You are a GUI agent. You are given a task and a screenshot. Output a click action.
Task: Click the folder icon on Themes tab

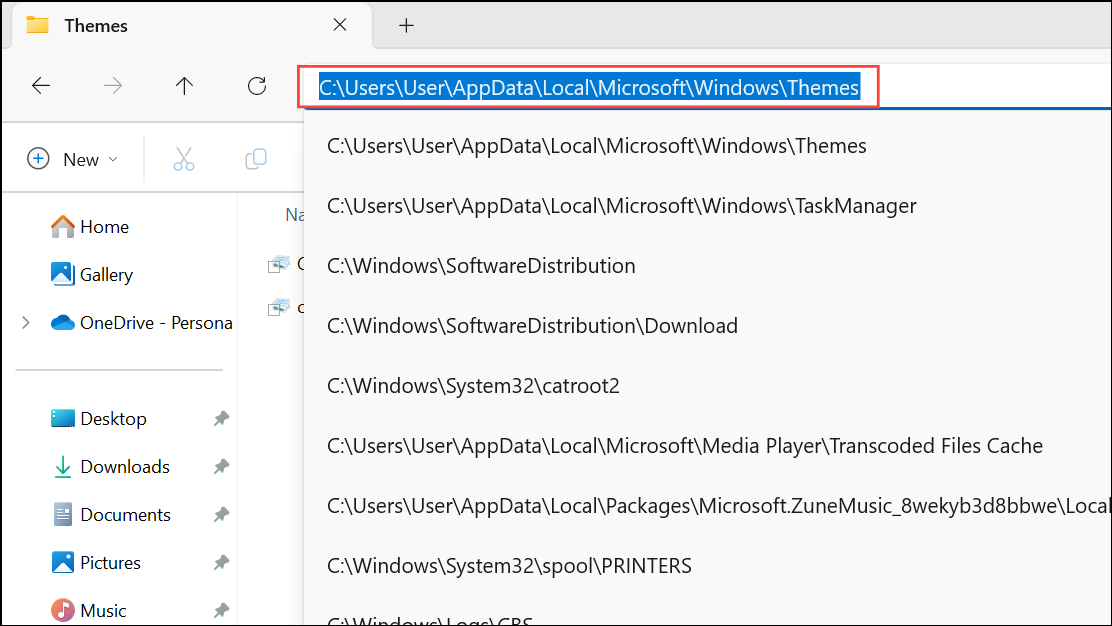tap(38, 26)
